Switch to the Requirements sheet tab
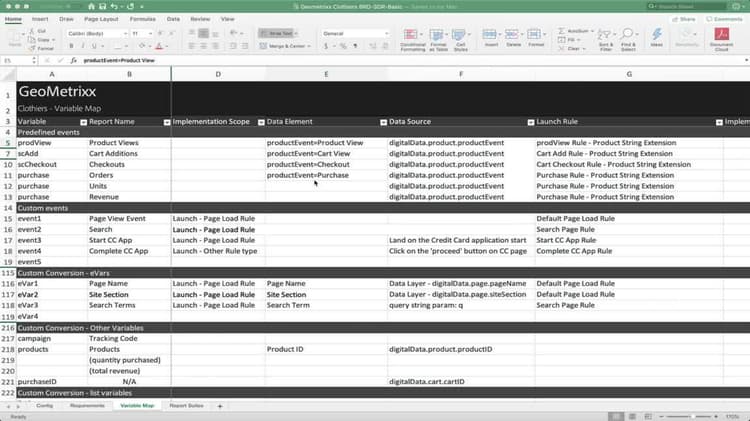Screen dimensions: 750x421 87,406
